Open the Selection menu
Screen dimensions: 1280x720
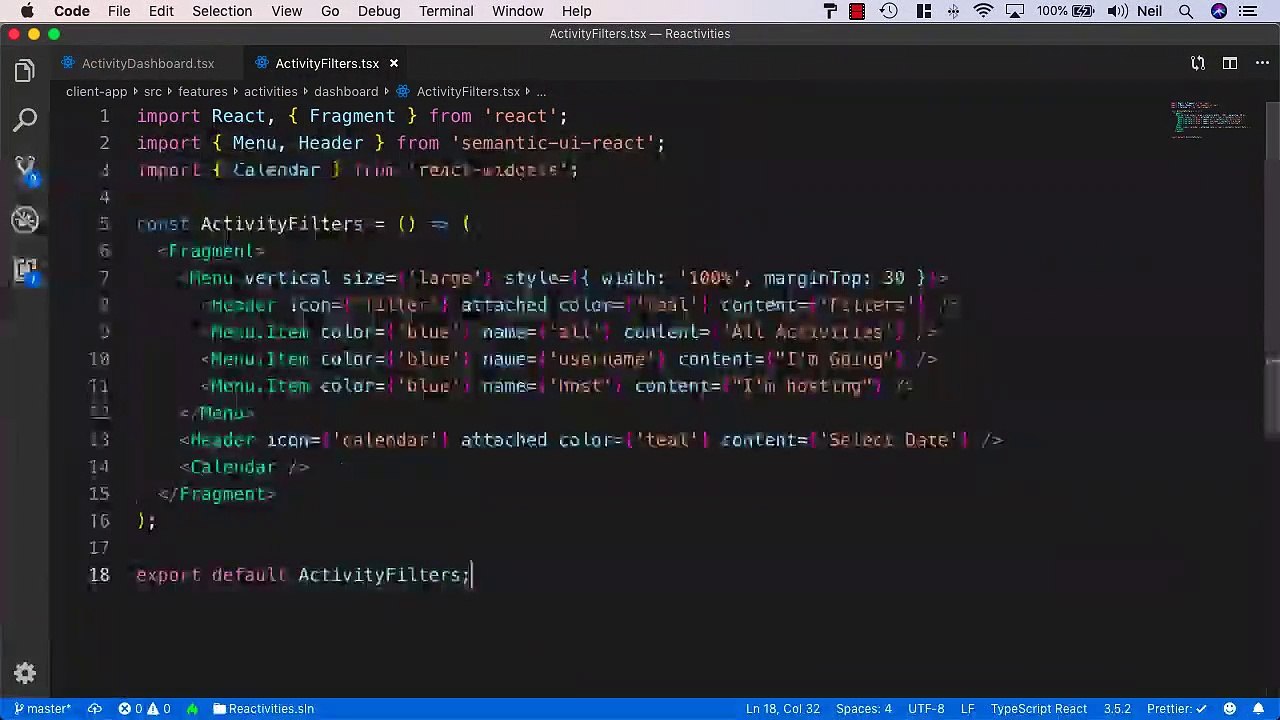[222, 11]
